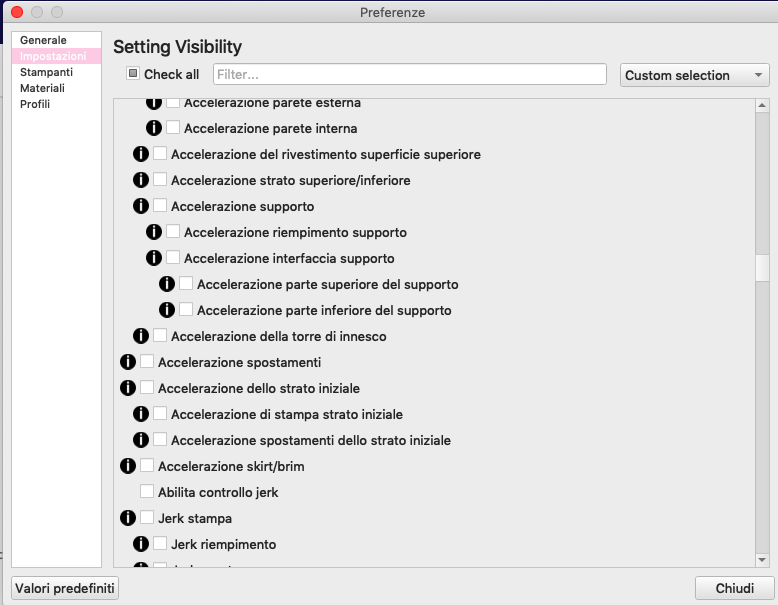Click info icon for Accelerazione spostamenti
This screenshot has width=778, height=605.
[x=128, y=361]
